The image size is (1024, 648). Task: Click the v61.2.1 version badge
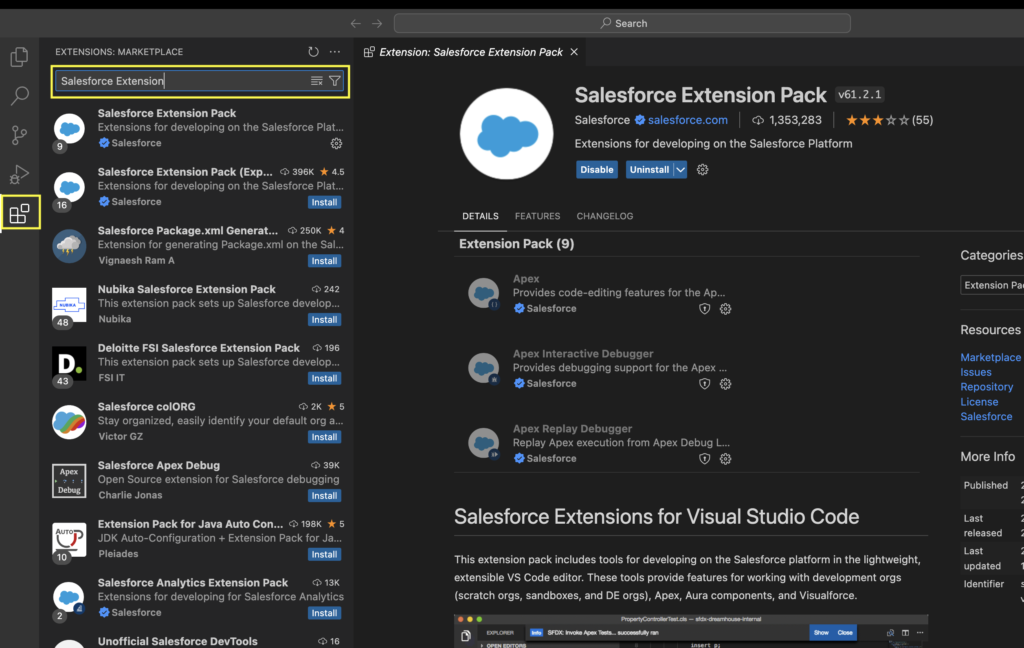click(859, 95)
